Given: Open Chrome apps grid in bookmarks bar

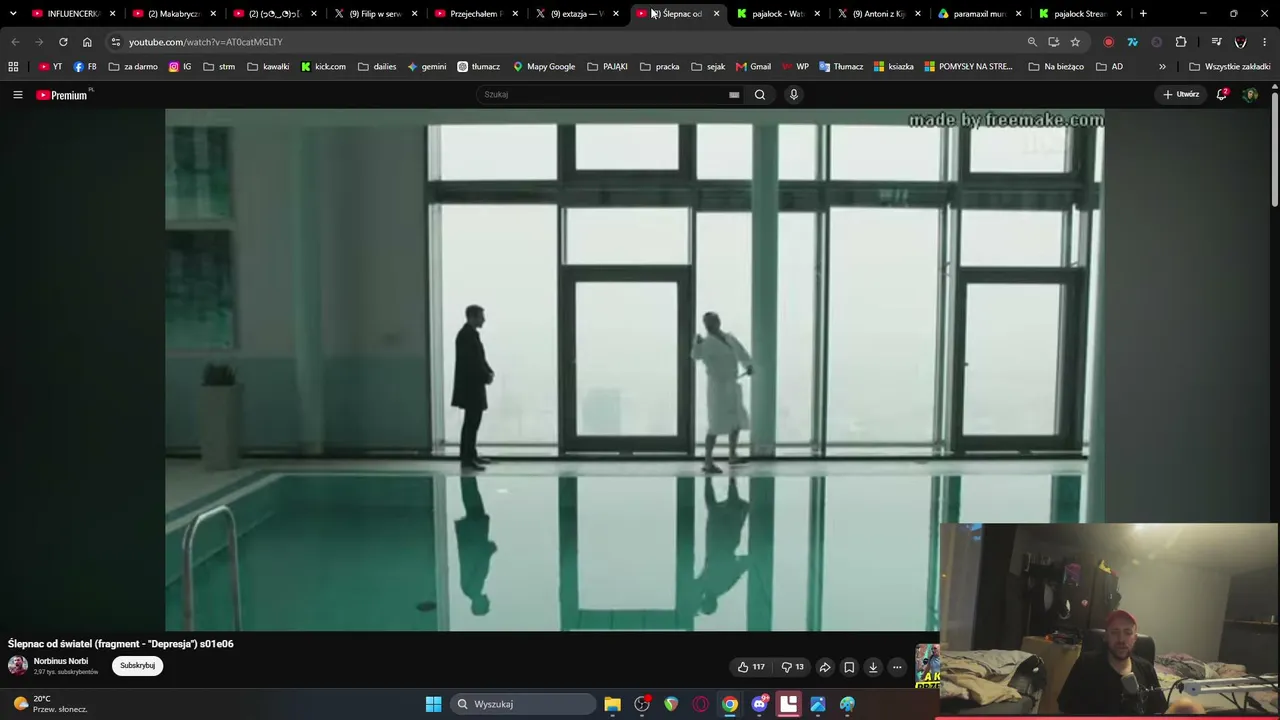Looking at the screenshot, I should (13, 67).
